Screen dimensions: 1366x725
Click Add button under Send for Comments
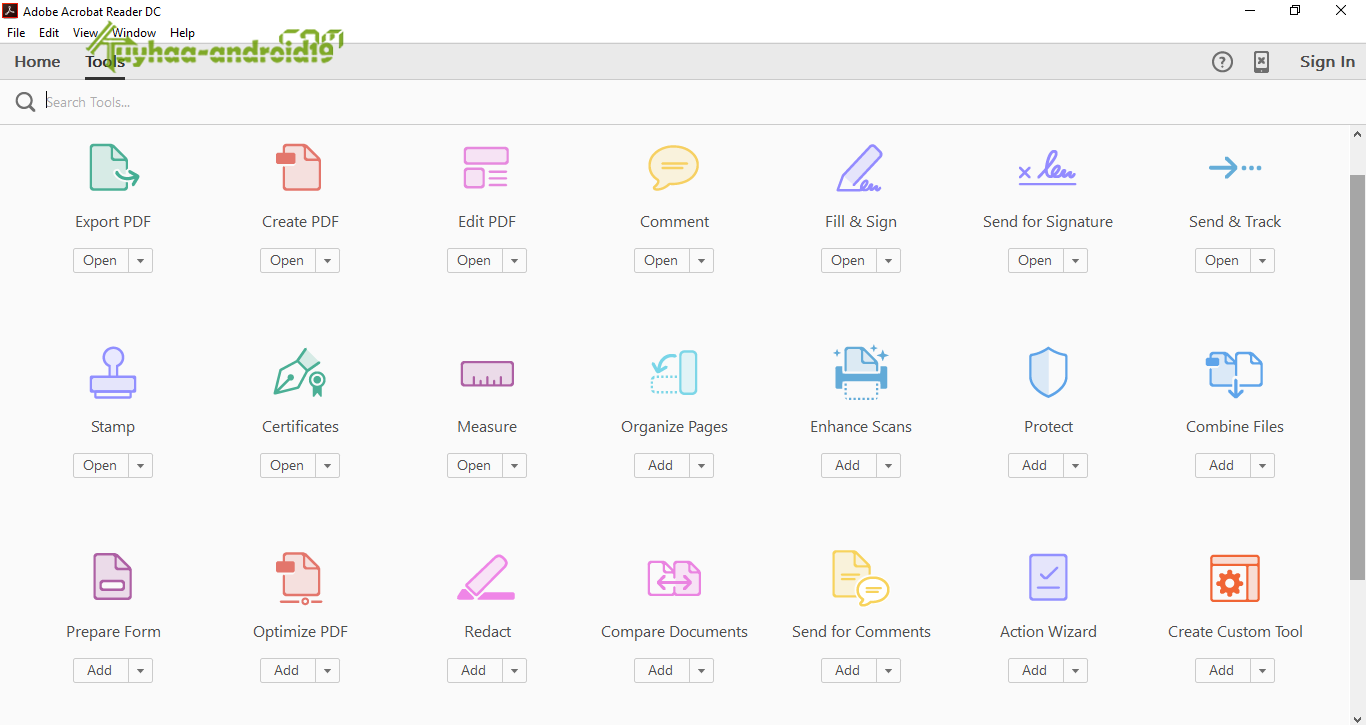point(848,671)
